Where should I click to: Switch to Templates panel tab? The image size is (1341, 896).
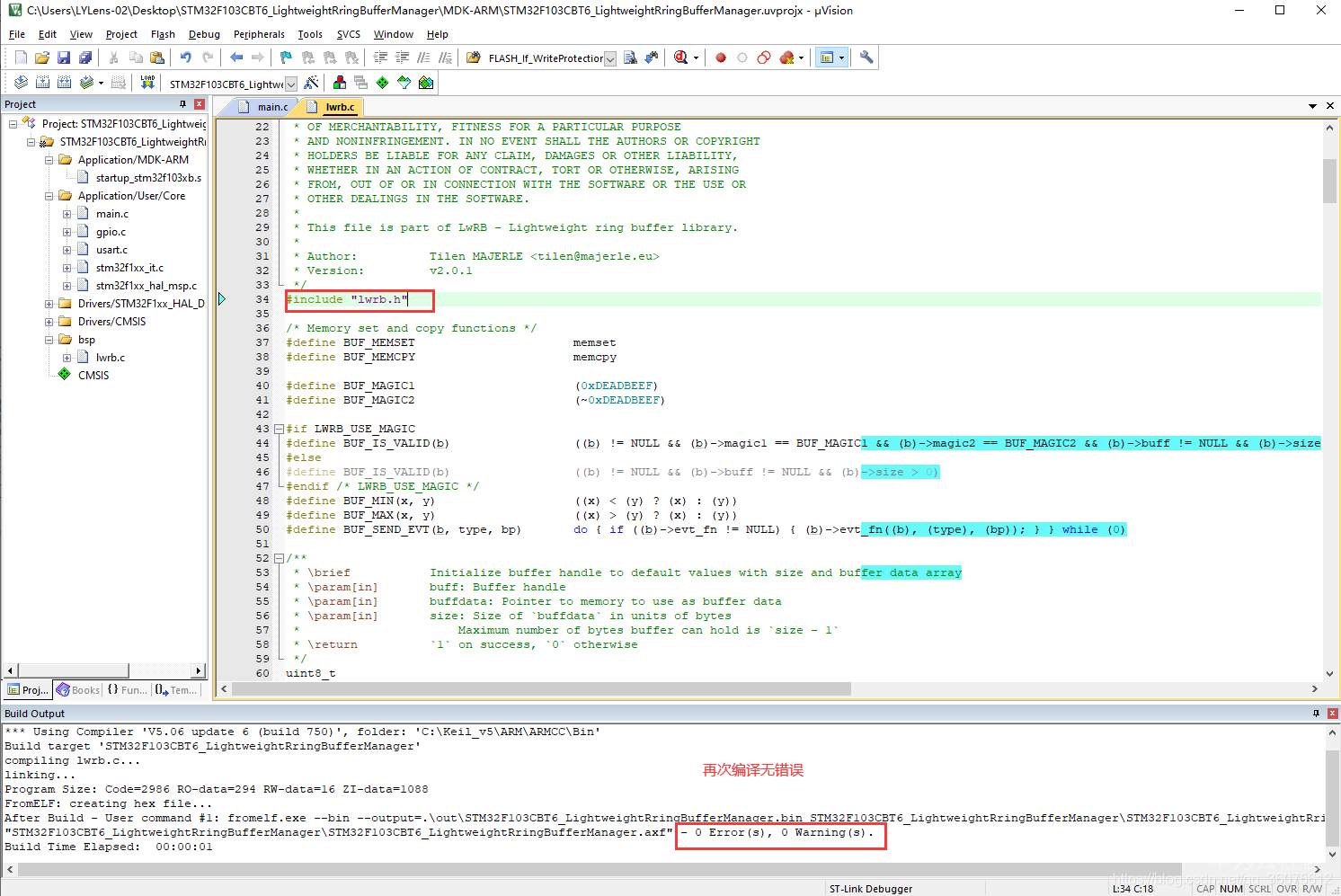click(176, 690)
